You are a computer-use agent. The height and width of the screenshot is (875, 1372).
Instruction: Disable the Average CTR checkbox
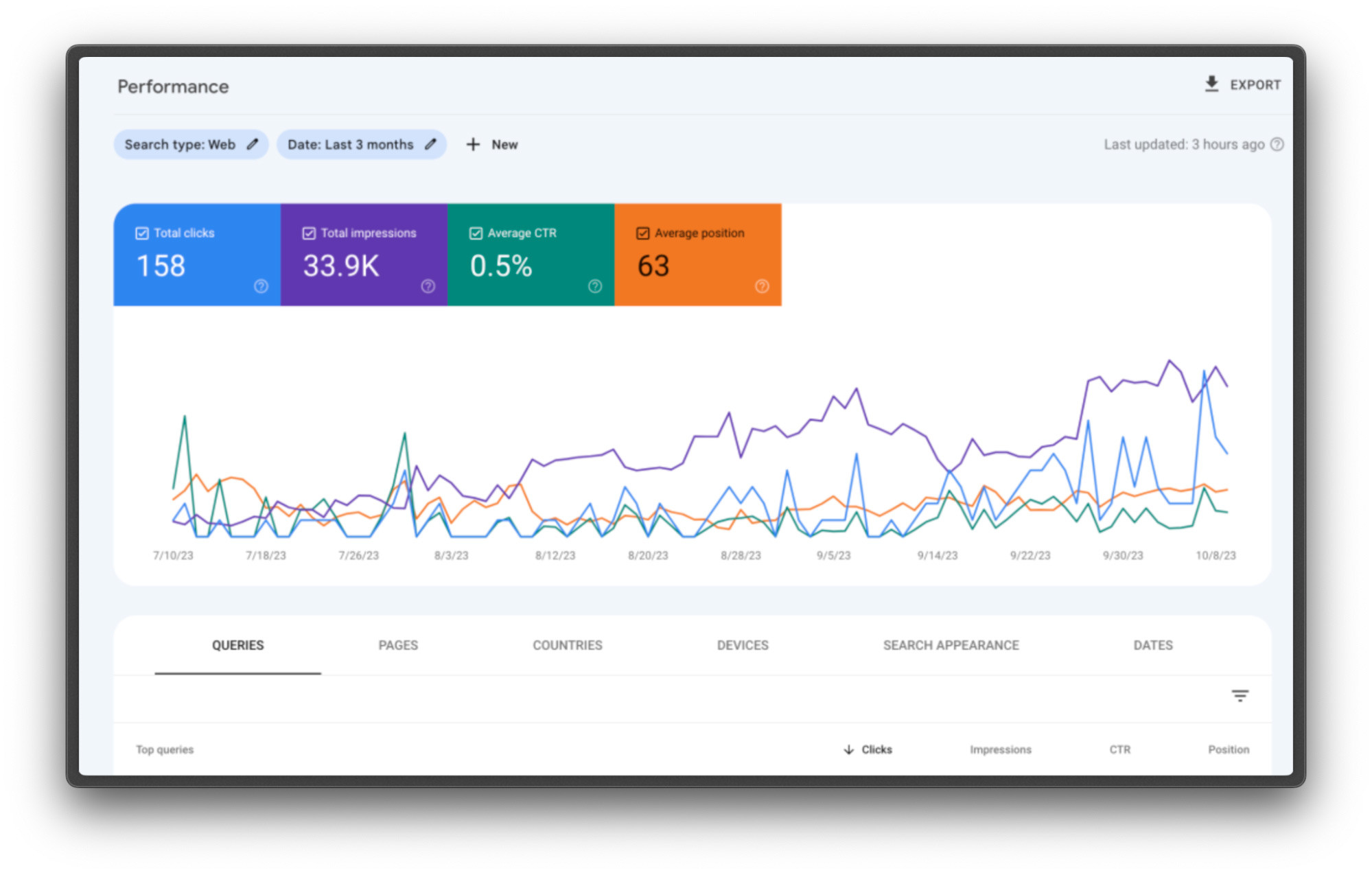coord(476,233)
